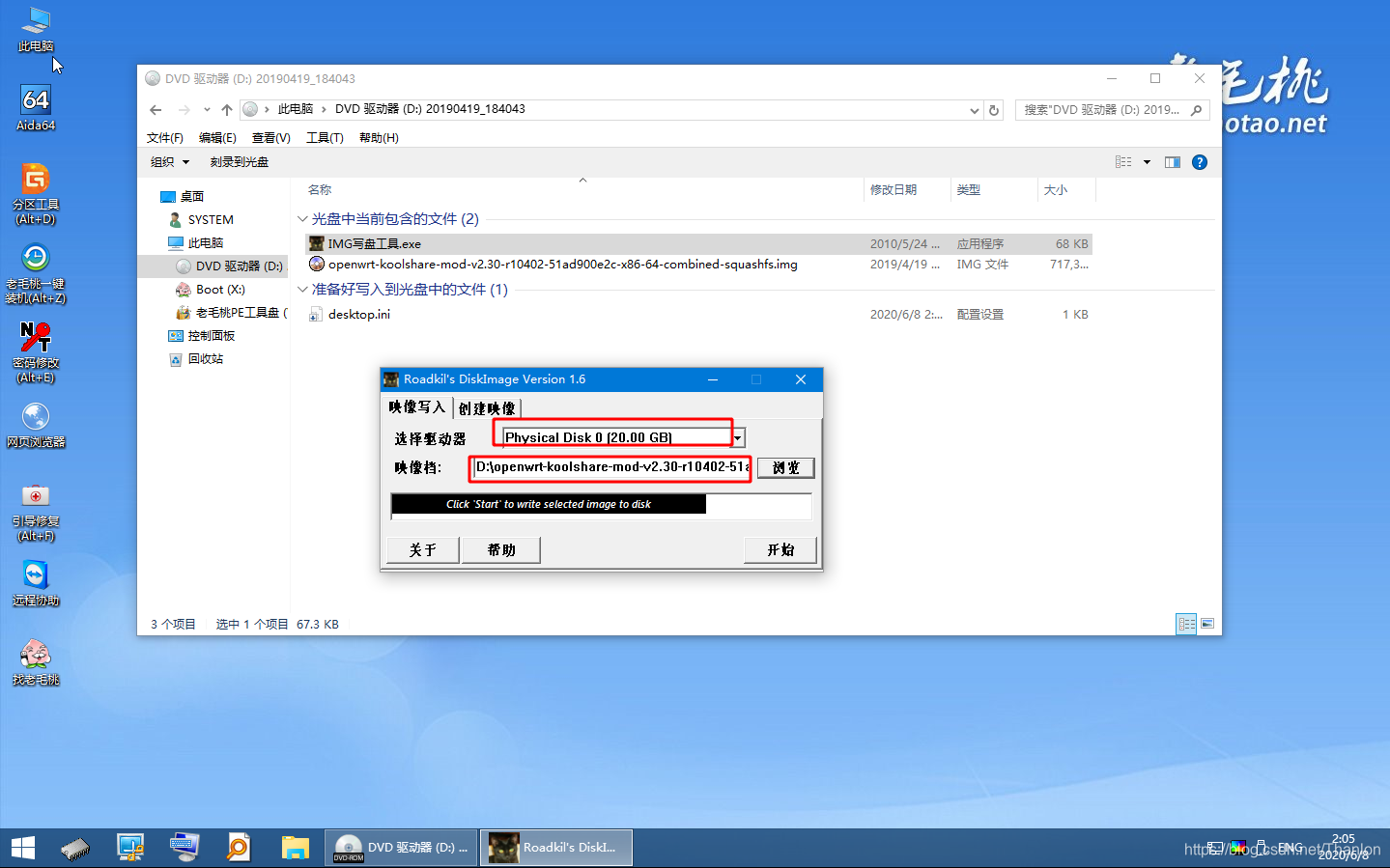Click 刻录到光盘 toolbar button

point(240,162)
